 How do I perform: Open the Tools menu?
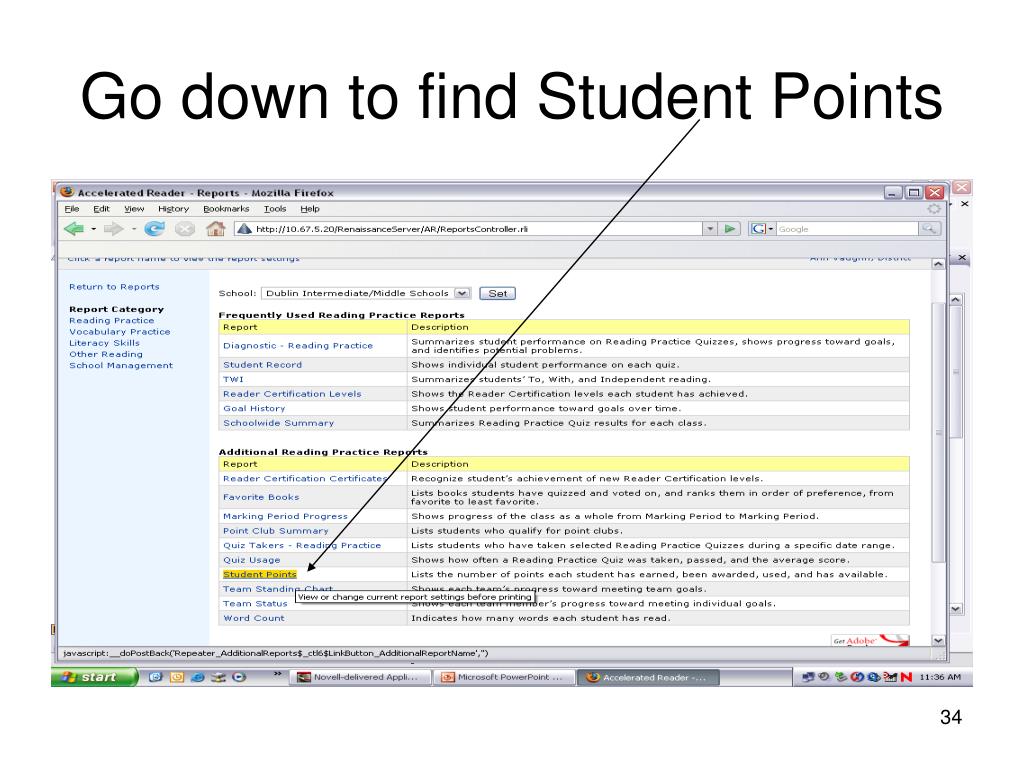click(275, 209)
